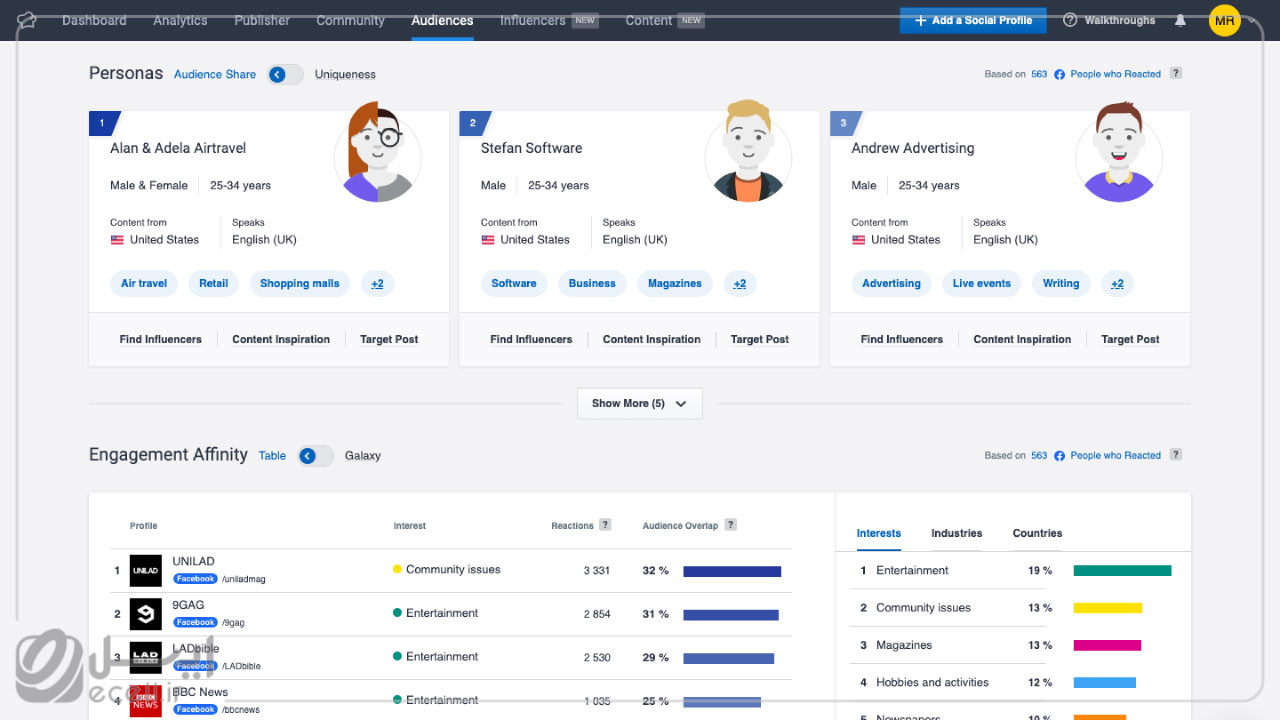Expand +2 interests on Andrew Advertising card

click(1117, 284)
